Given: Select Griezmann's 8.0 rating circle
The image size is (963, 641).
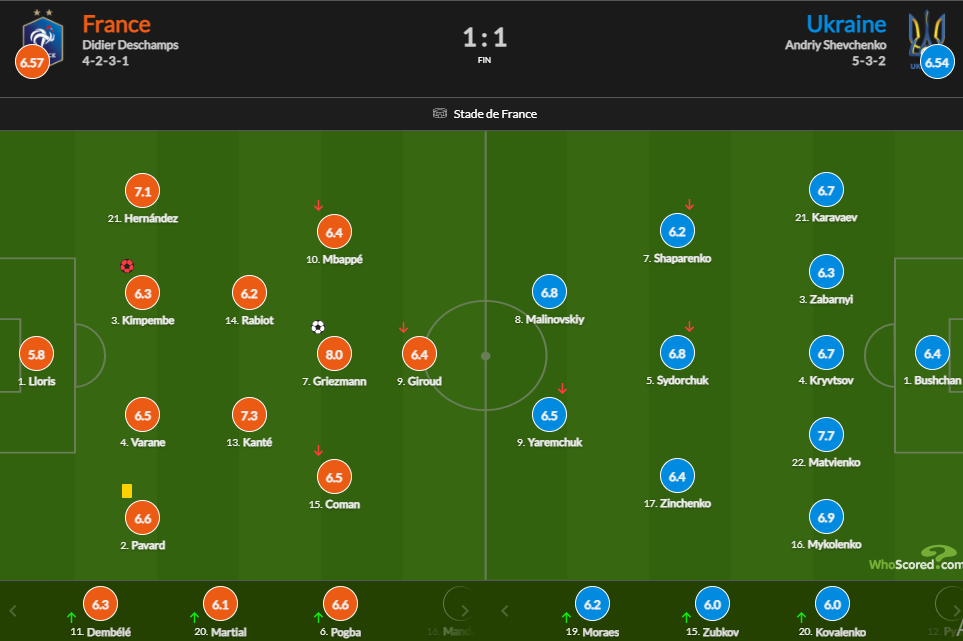Looking at the screenshot, I should pyautogui.click(x=334, y=354).
